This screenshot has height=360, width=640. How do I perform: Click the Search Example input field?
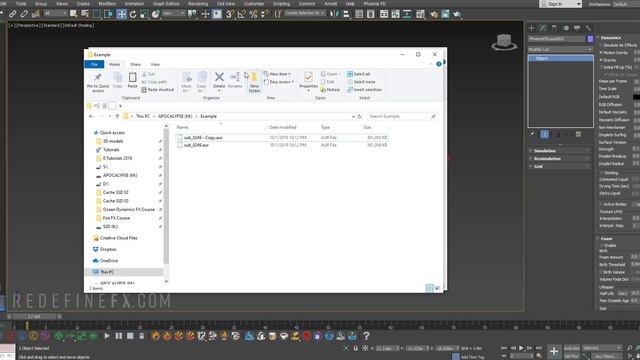[402, 116]
